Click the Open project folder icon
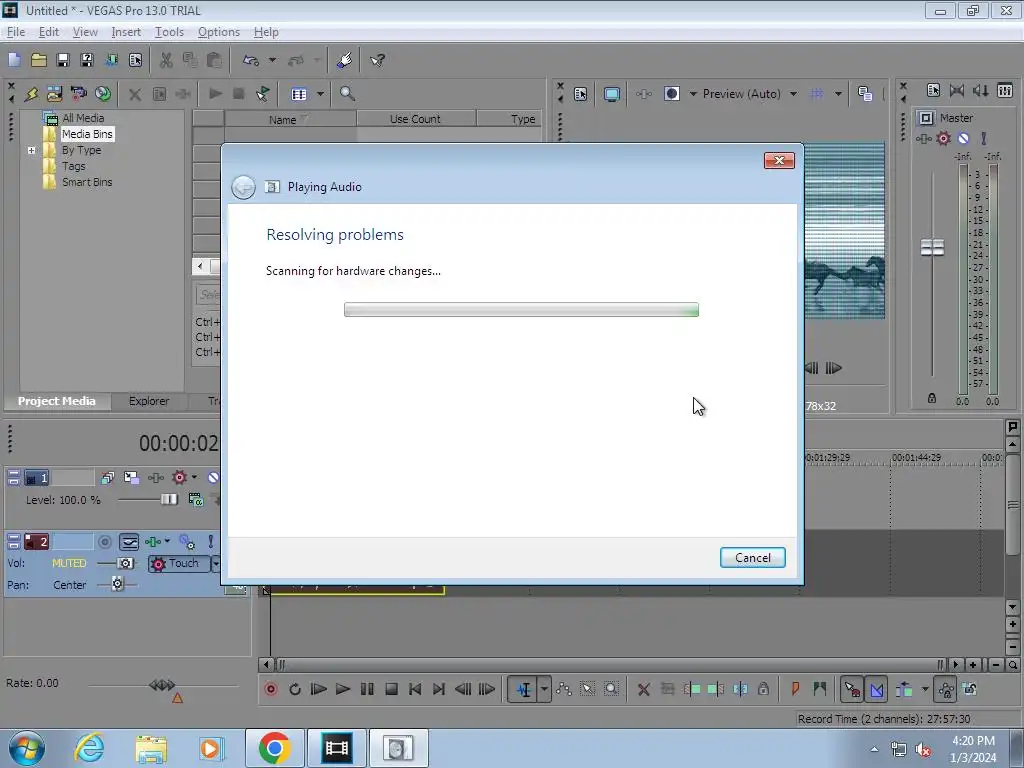This screenshot has height=768, width=1024. click(x=39, y=60)
